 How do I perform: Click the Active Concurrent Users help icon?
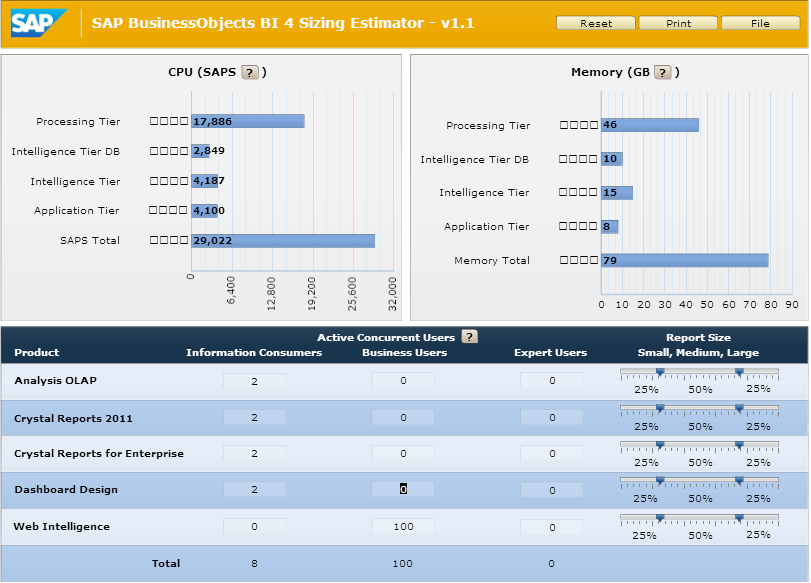(x=469, y=337)
